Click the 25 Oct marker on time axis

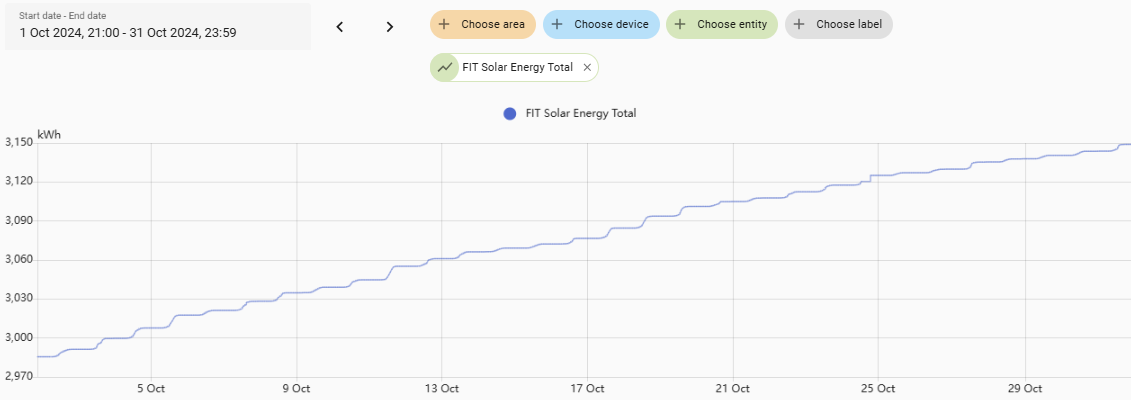(x=877, y=388)
